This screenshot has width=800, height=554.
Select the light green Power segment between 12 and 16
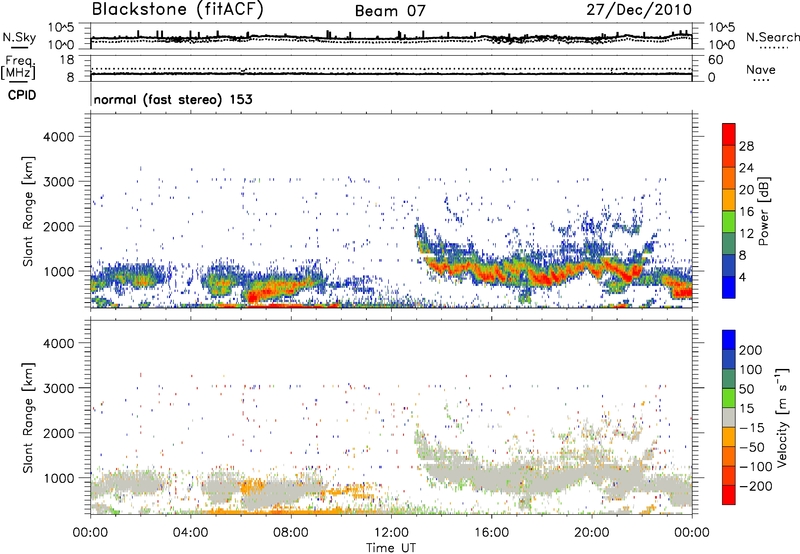[729, 222]
